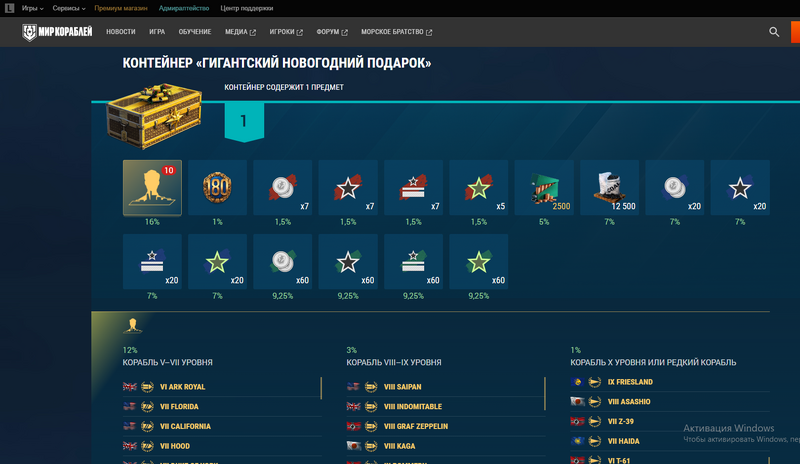
Task: Select the VIII Asashio ship row
Action: 669,402
